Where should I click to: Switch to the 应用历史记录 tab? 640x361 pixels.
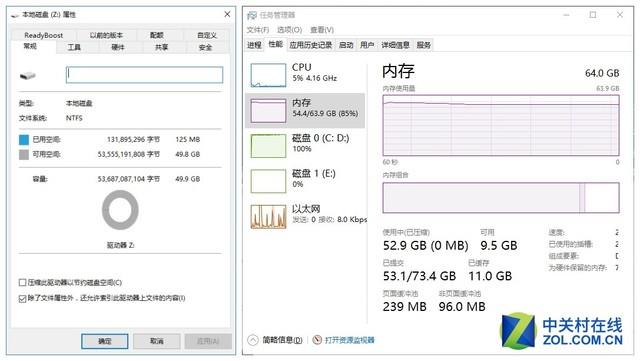pyautogui.click(x=311, y=45)
